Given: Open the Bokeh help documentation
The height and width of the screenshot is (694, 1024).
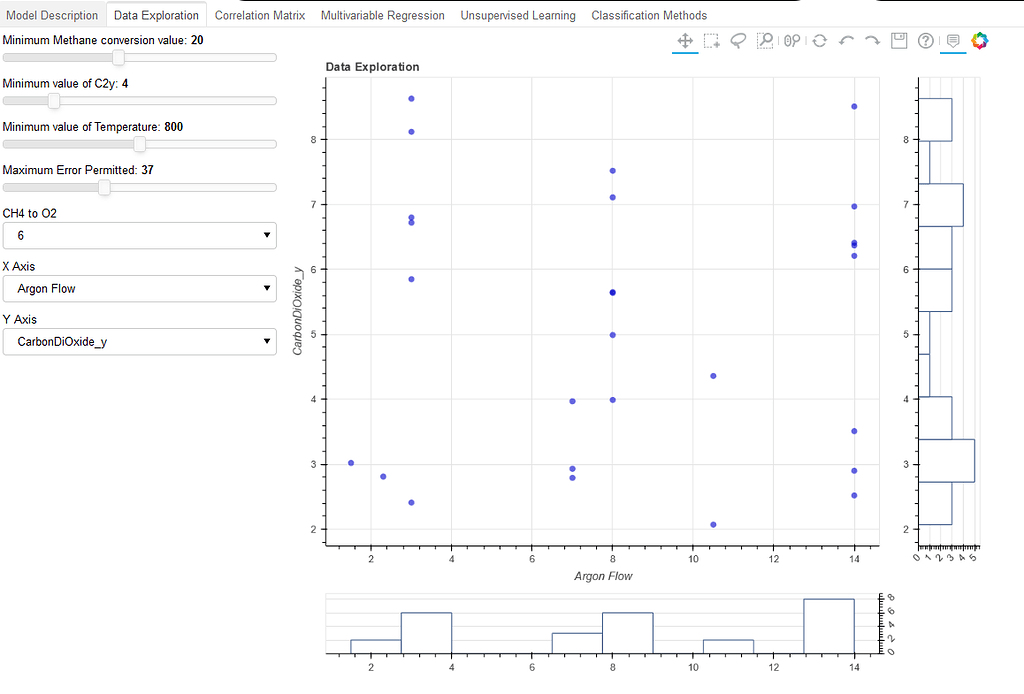Looking at the screenshot, I should pyautogui.click(x=925, y=40).
